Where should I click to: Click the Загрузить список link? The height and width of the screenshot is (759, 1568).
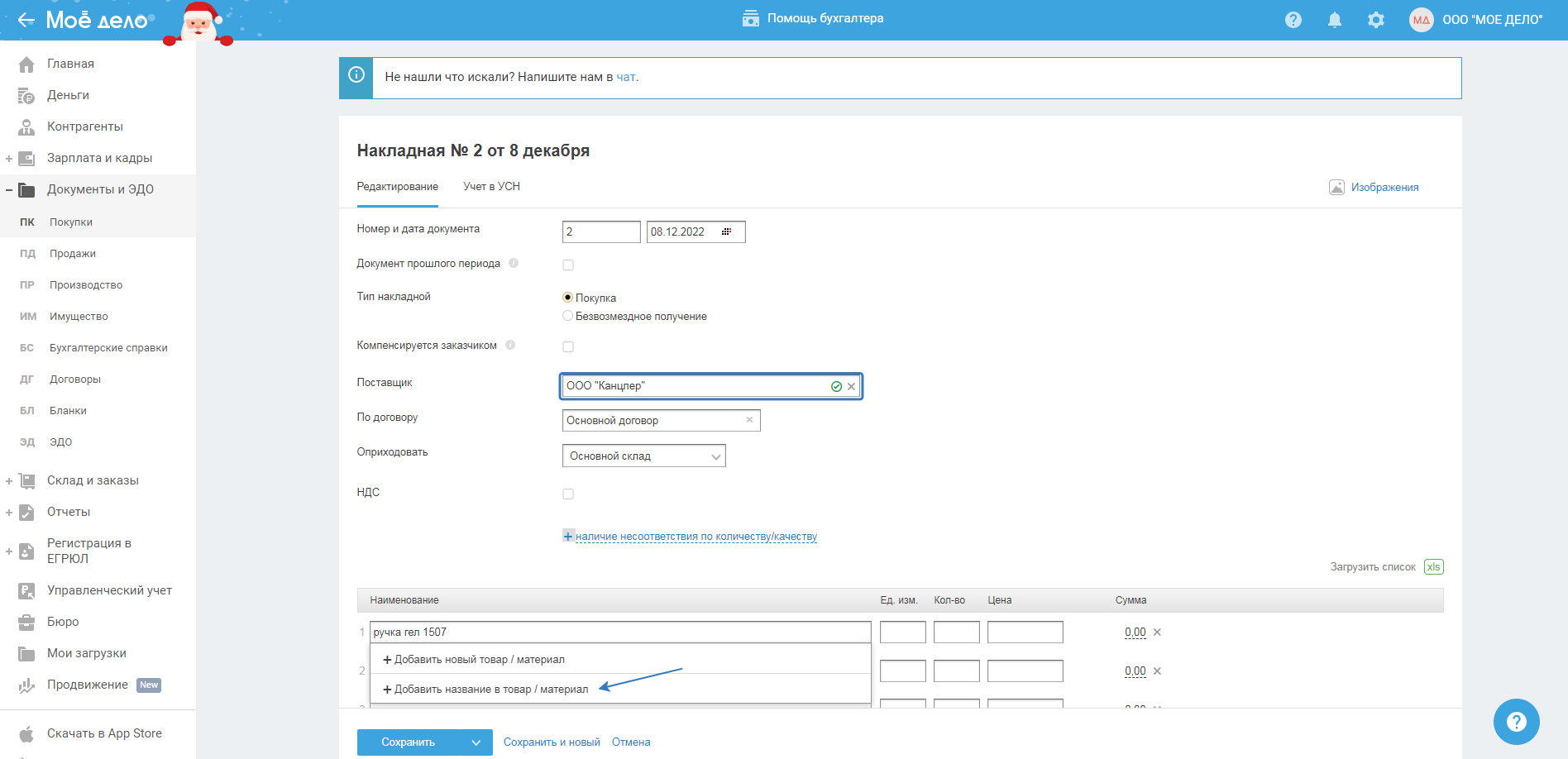1373,567
